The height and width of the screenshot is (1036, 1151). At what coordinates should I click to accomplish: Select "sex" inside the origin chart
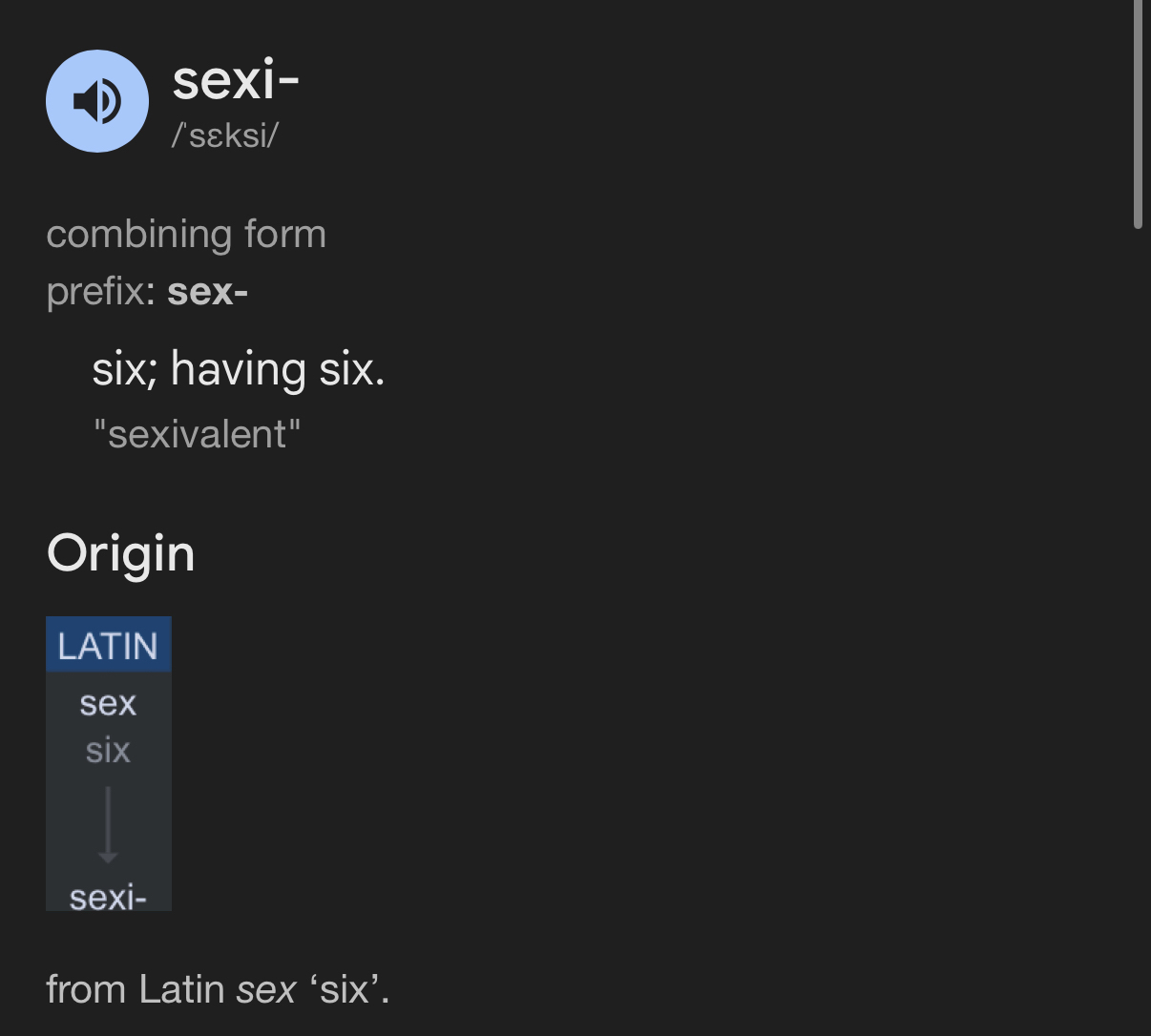(108, 703)
